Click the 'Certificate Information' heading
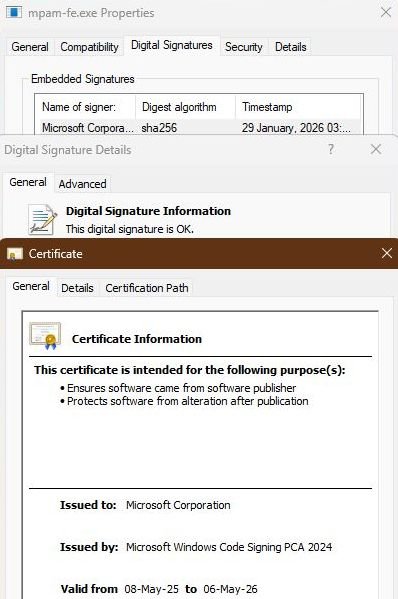The width and height of the screenshot is (398, 599). pos(137,339)
